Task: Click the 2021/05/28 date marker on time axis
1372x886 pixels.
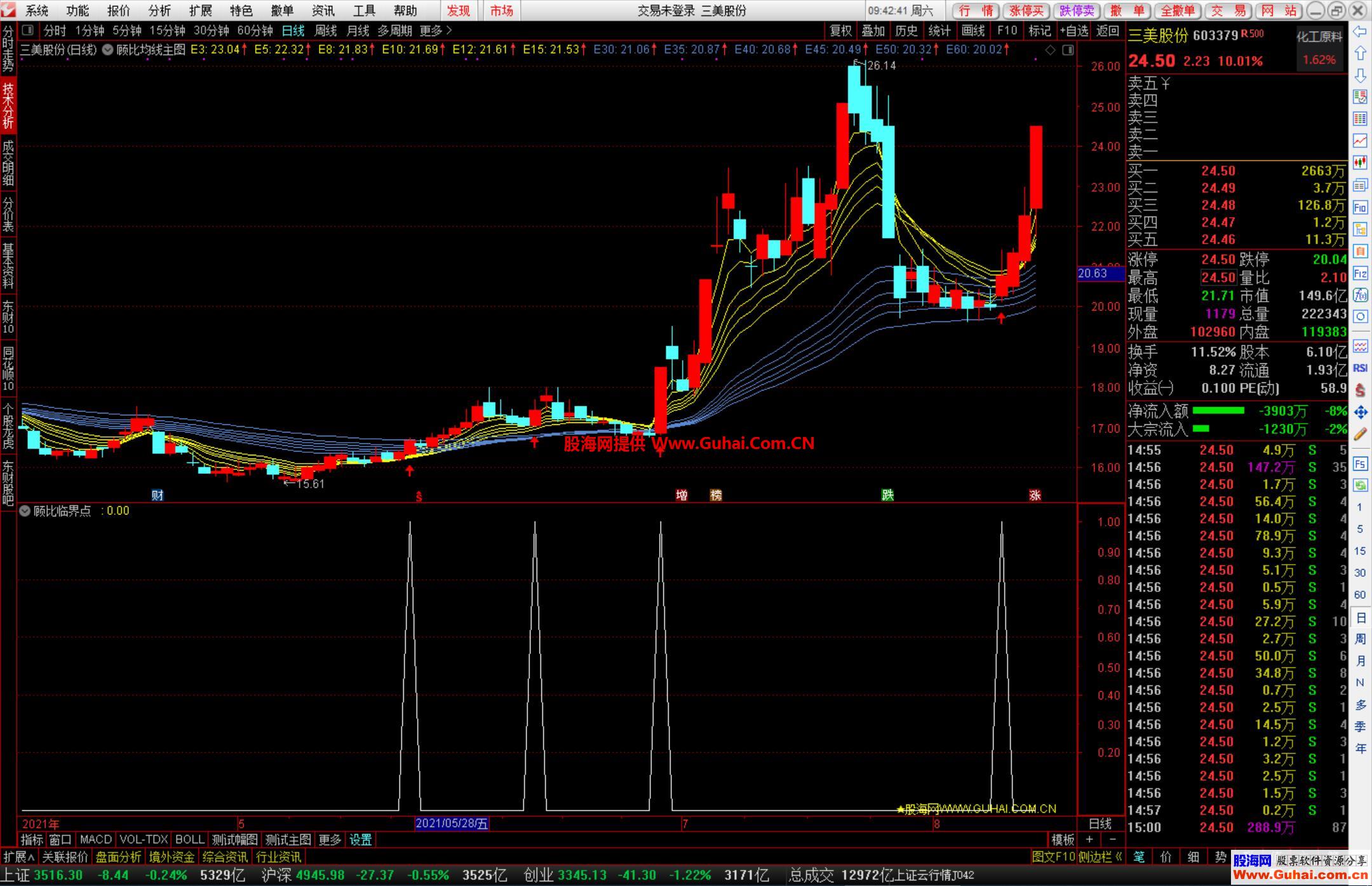Action: 452,824
